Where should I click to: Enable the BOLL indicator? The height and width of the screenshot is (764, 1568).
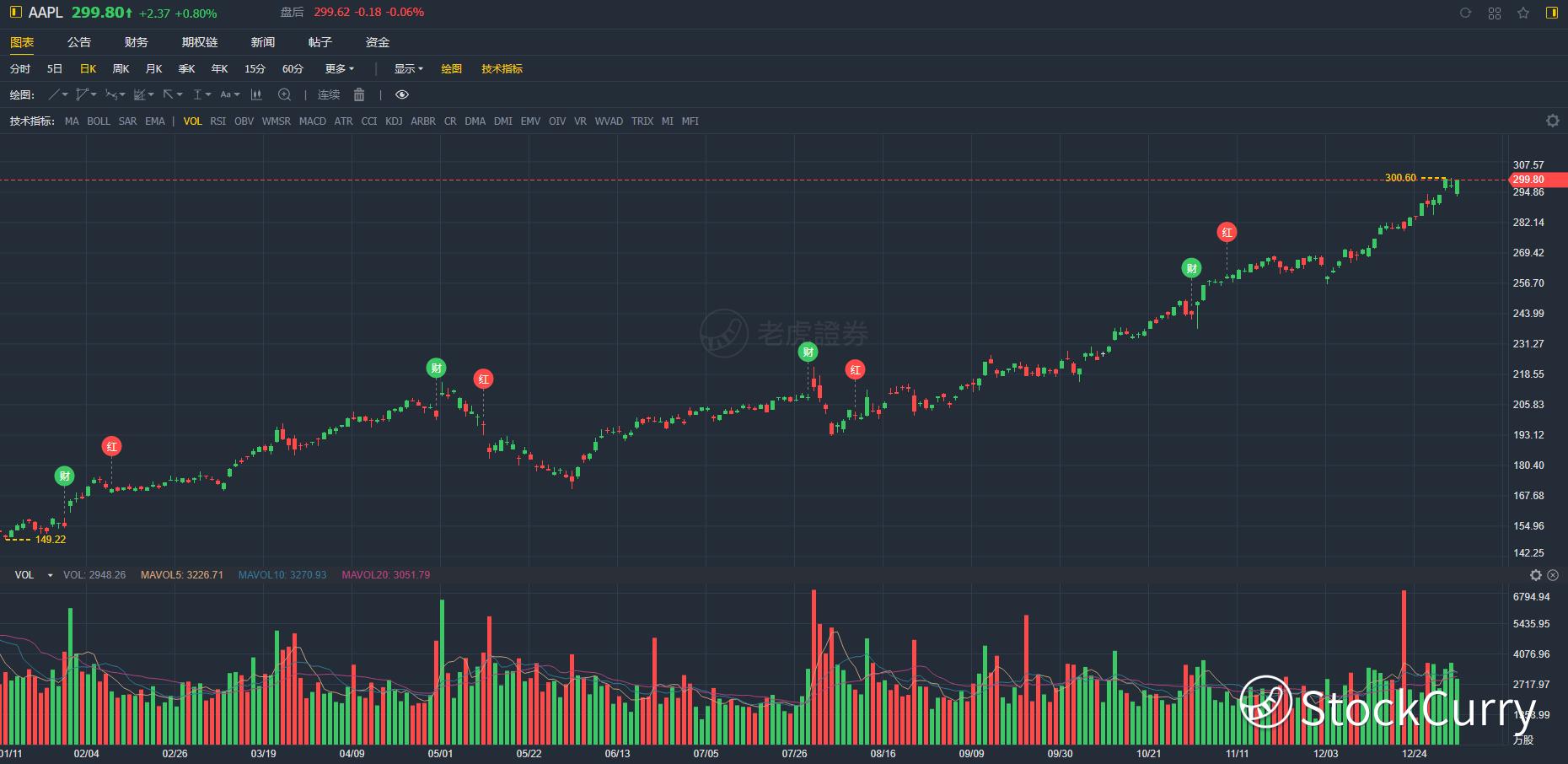[x=99, y=121]
